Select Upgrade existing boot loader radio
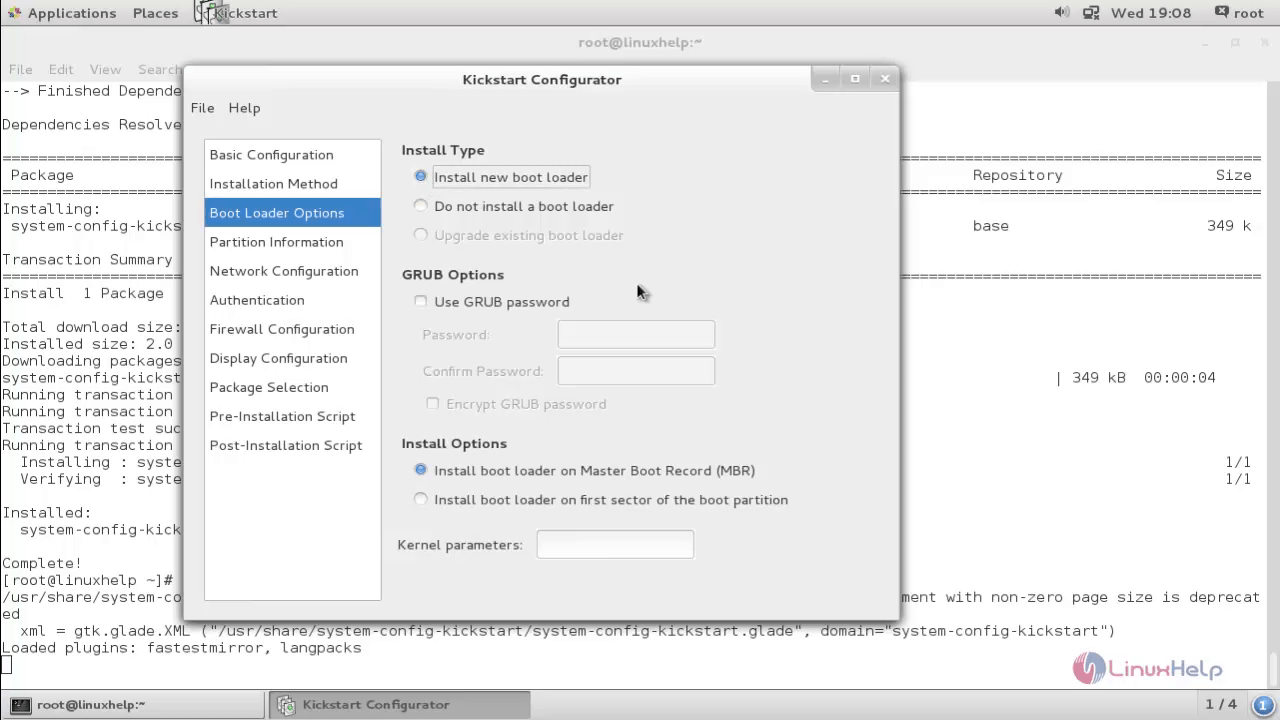Screen dimensions: 1280x720 tap(518, 235)
